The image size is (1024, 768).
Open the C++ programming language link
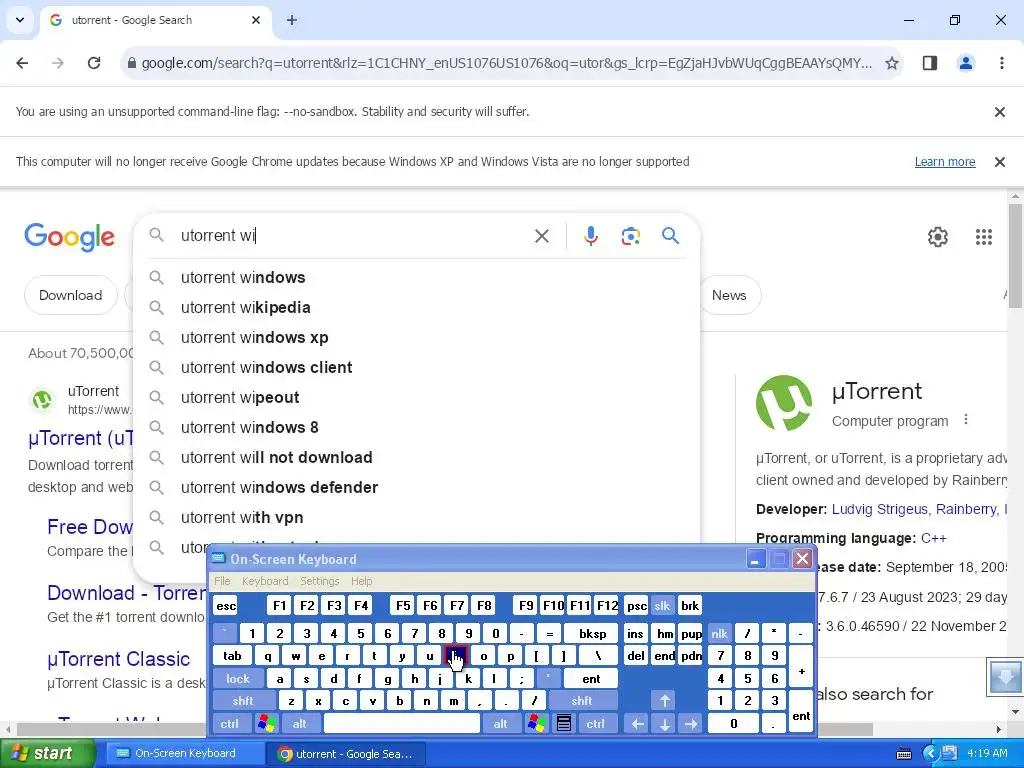pos(933,538)
